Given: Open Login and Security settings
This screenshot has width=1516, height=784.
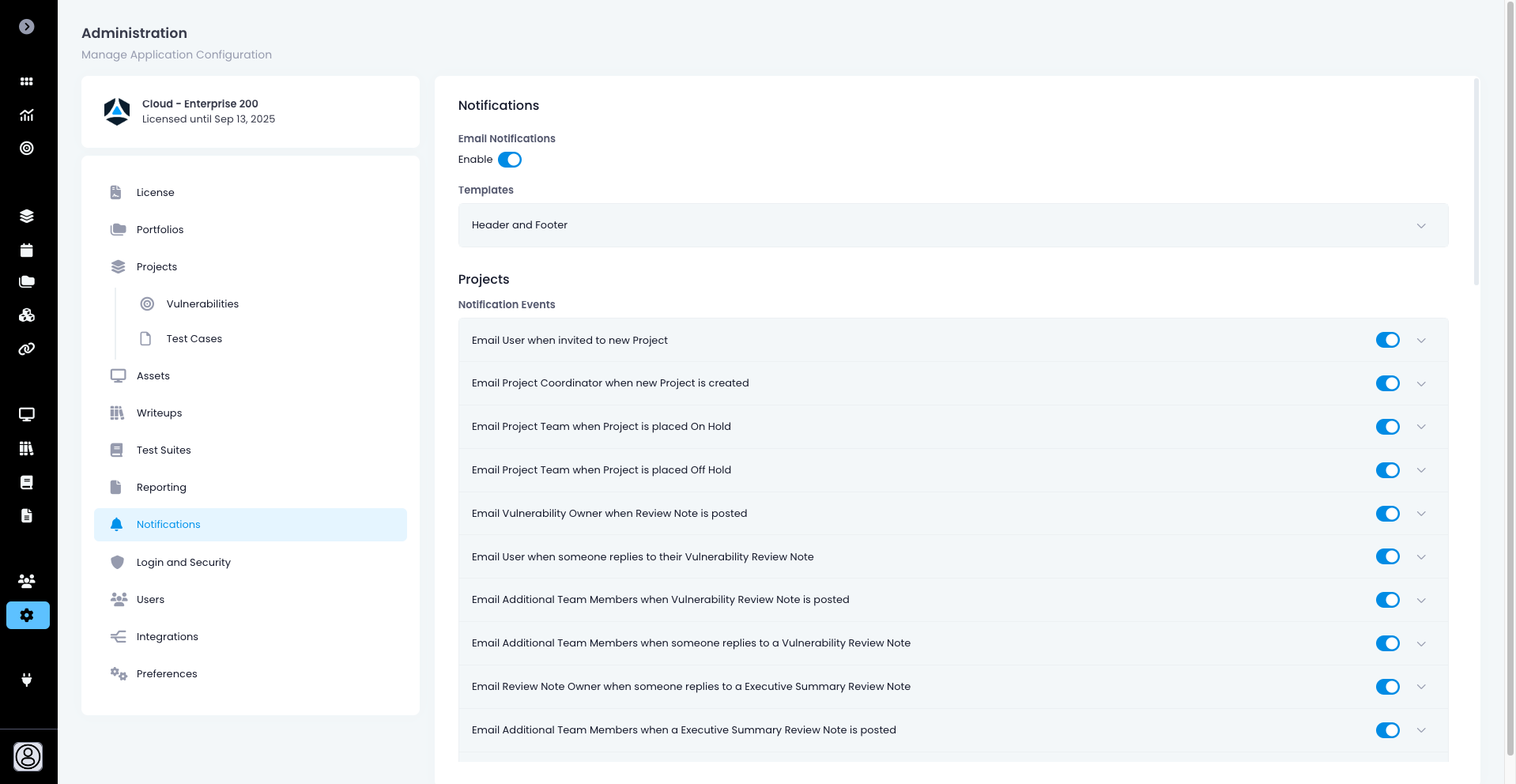Looking at the screenshot, I should [183, 562].
